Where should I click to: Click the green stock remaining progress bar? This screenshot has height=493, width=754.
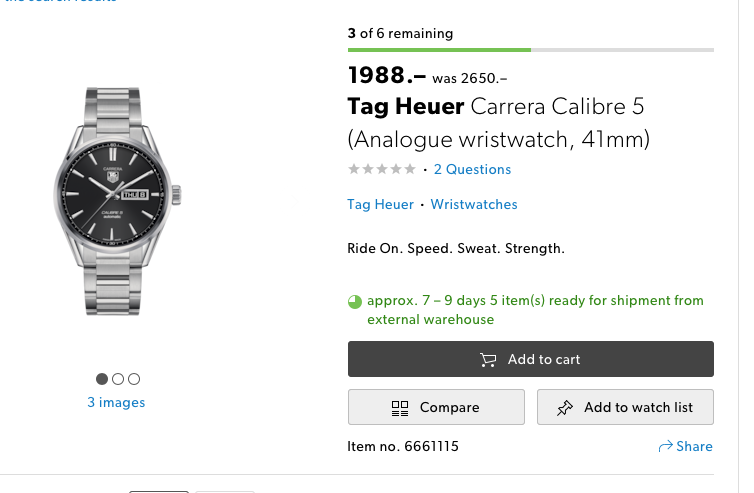(439, 49)
